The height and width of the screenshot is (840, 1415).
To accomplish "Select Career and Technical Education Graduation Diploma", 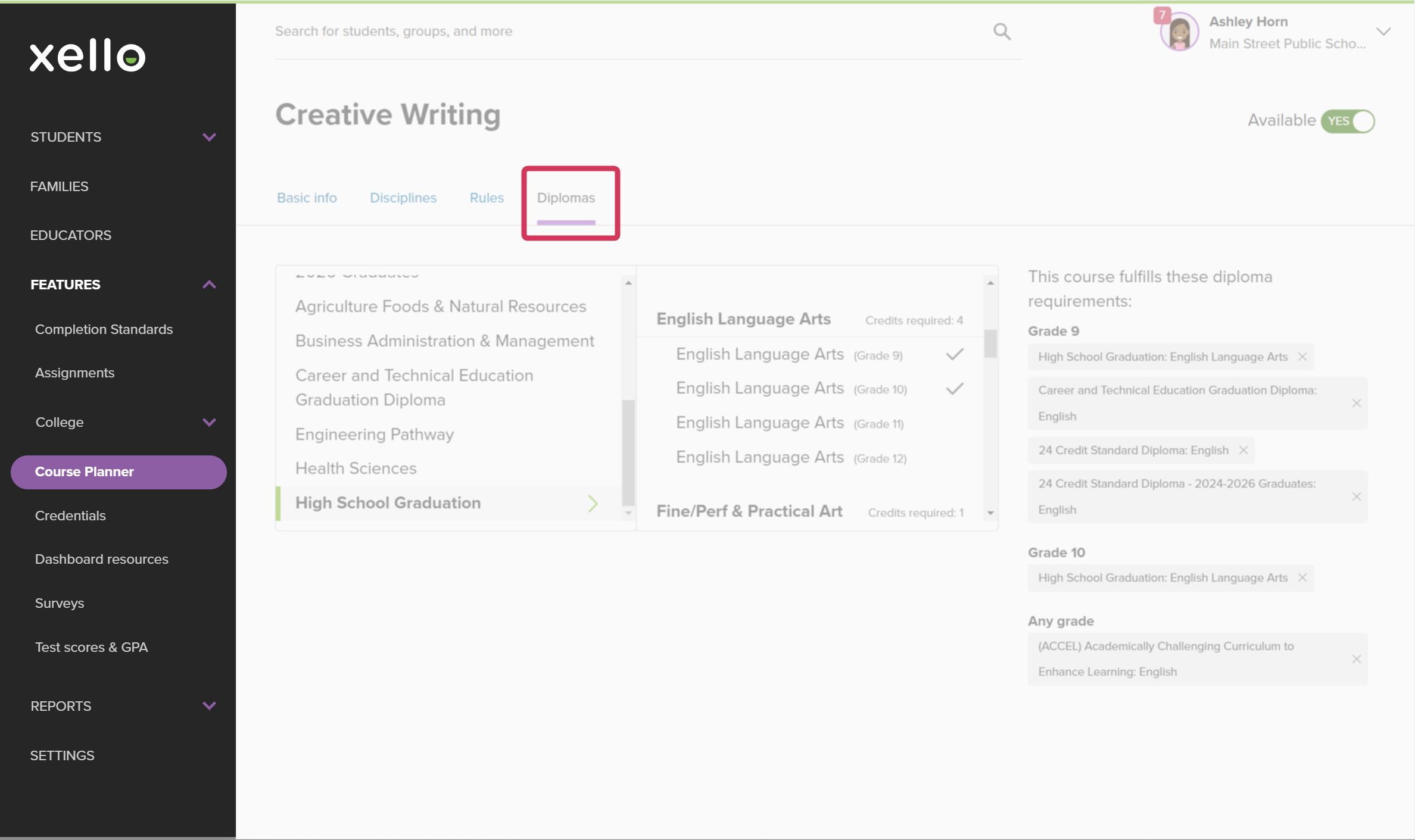I will tap(414, 388).
